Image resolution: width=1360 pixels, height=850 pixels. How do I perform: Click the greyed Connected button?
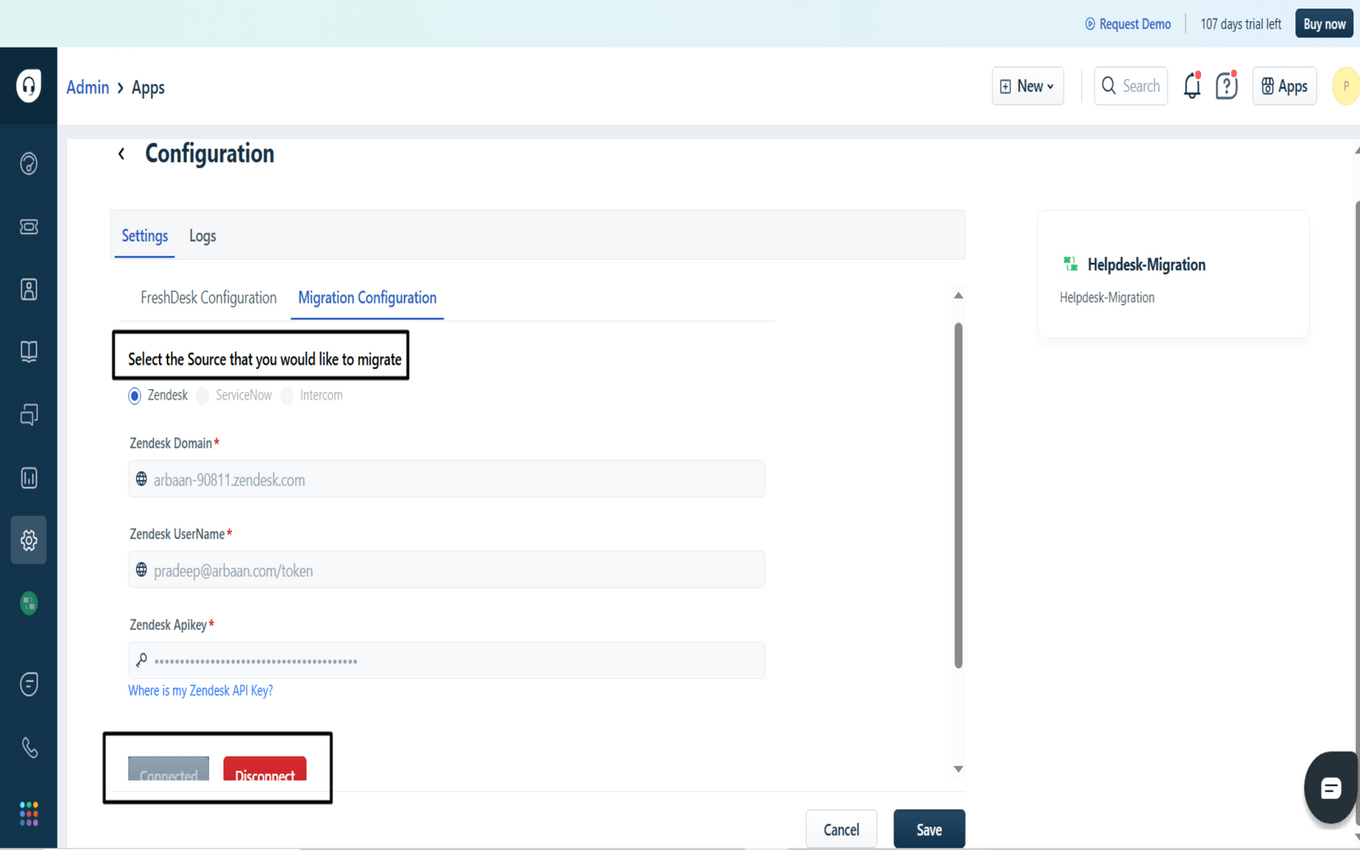click(x=168, y=768)
